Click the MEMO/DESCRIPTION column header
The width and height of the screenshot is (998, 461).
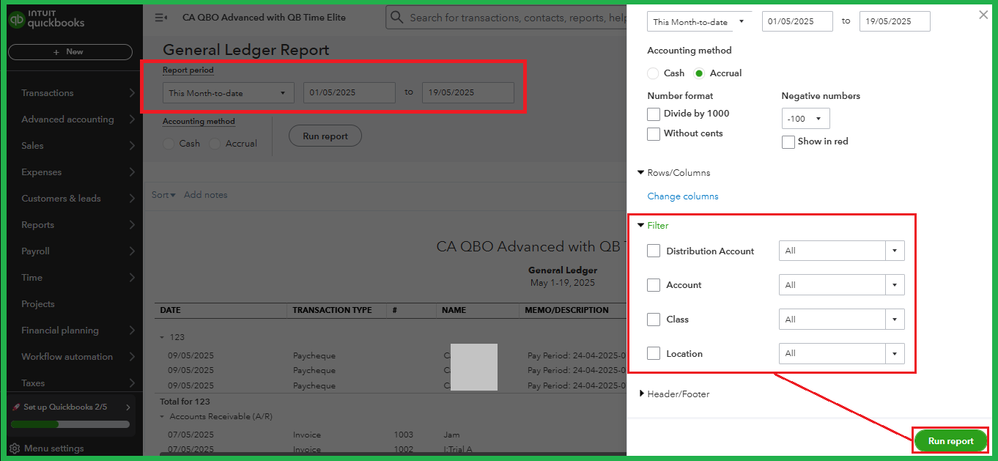click(x=566, y=311)
